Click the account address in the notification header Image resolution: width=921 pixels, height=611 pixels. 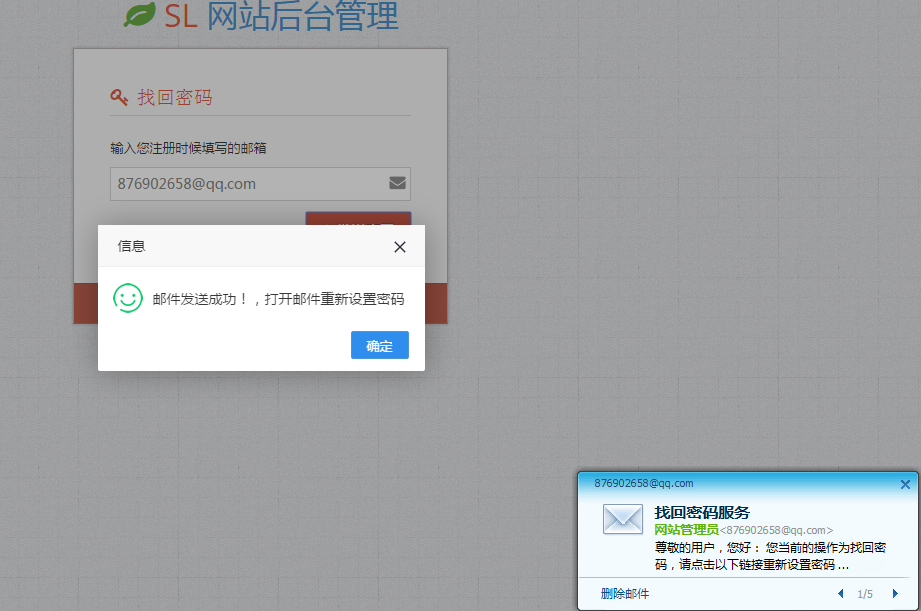(x=644, y=483)
